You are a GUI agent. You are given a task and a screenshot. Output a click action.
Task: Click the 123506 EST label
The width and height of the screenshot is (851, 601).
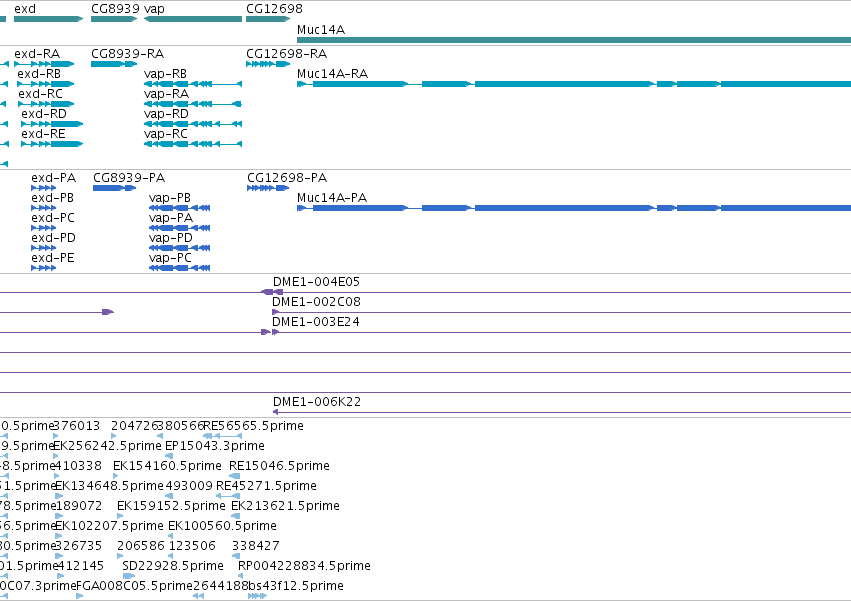(x=190, y=546)
